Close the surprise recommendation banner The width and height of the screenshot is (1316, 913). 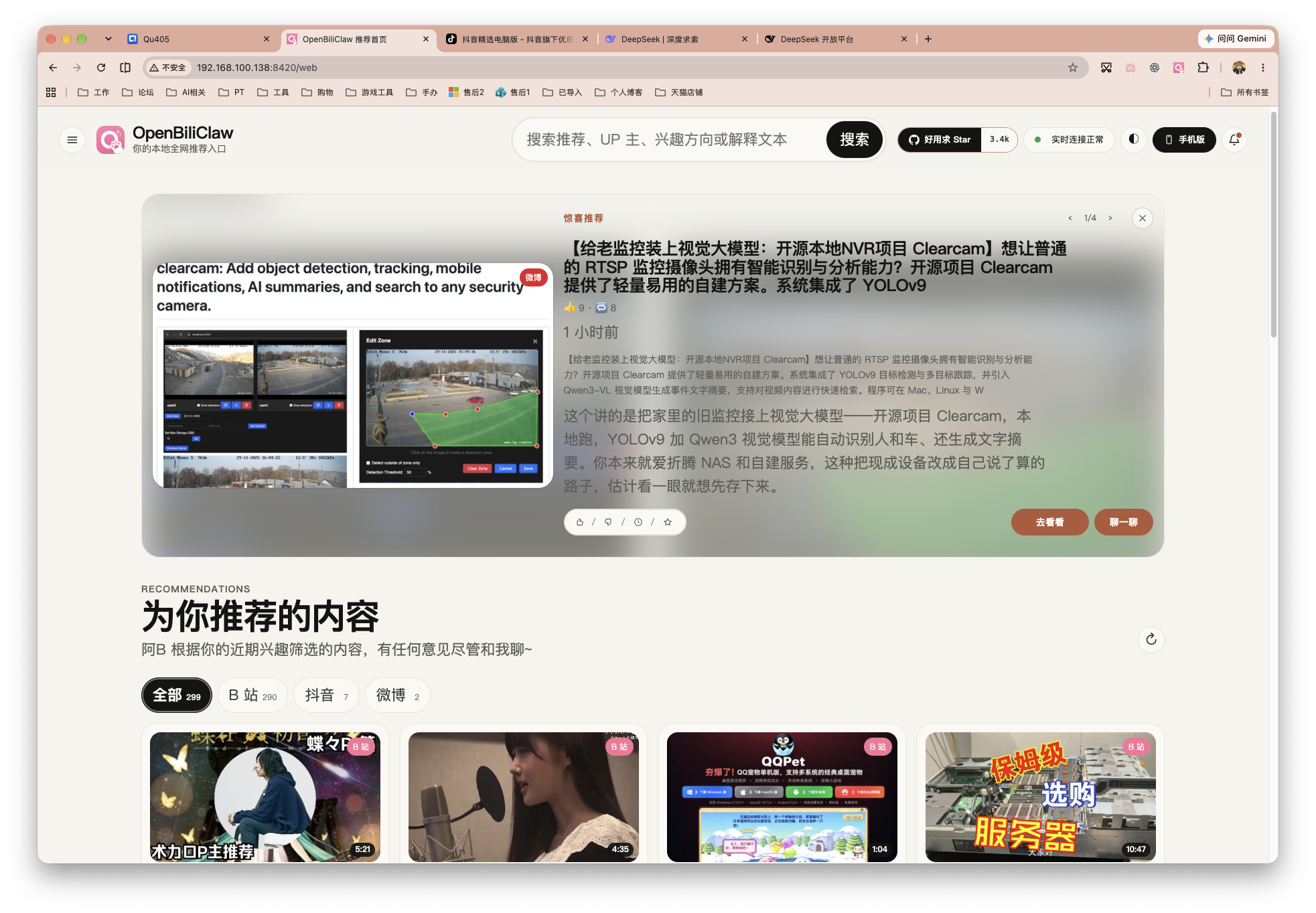click(x=1143, y=218)
